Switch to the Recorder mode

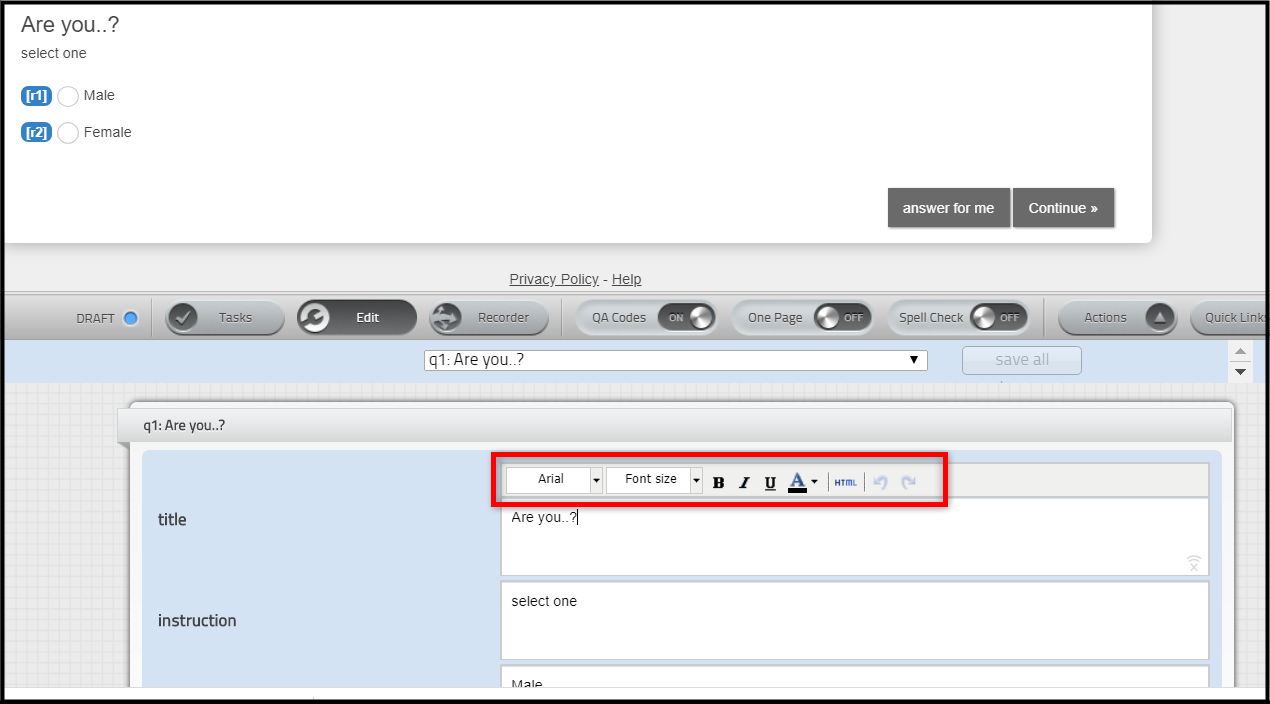(489, 318)
